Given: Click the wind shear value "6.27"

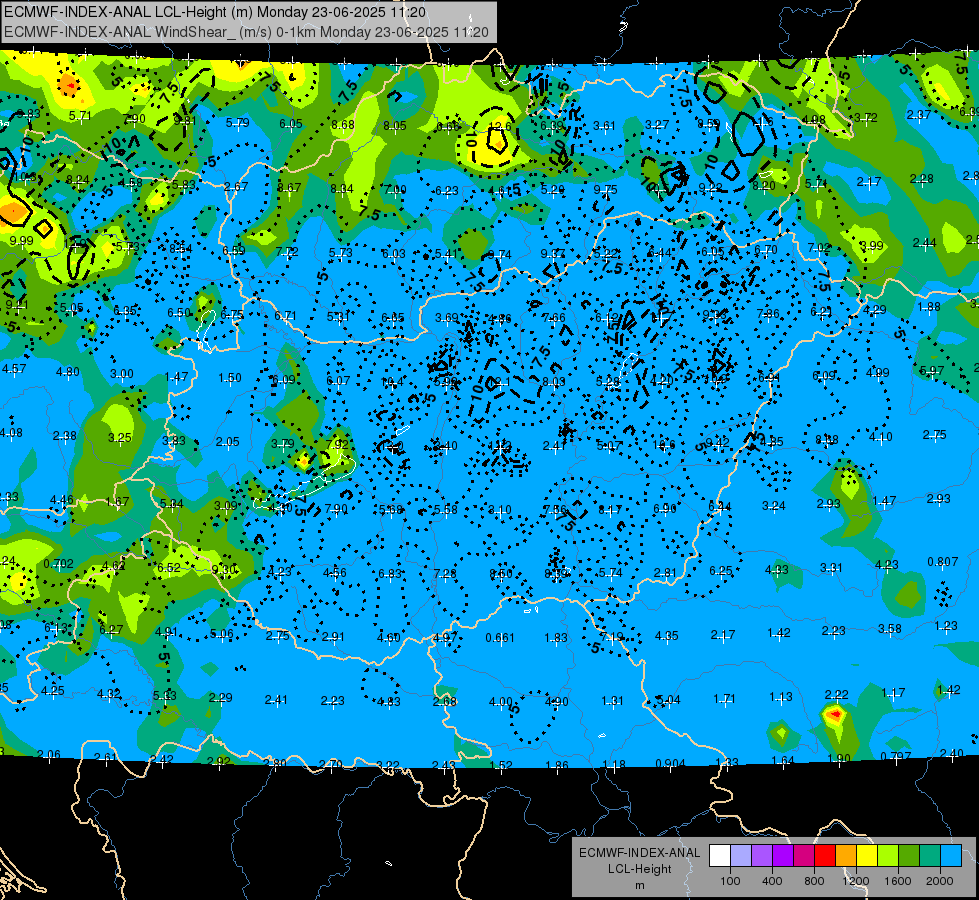Looking at the screenshot, I should click(x=111, y=630).
